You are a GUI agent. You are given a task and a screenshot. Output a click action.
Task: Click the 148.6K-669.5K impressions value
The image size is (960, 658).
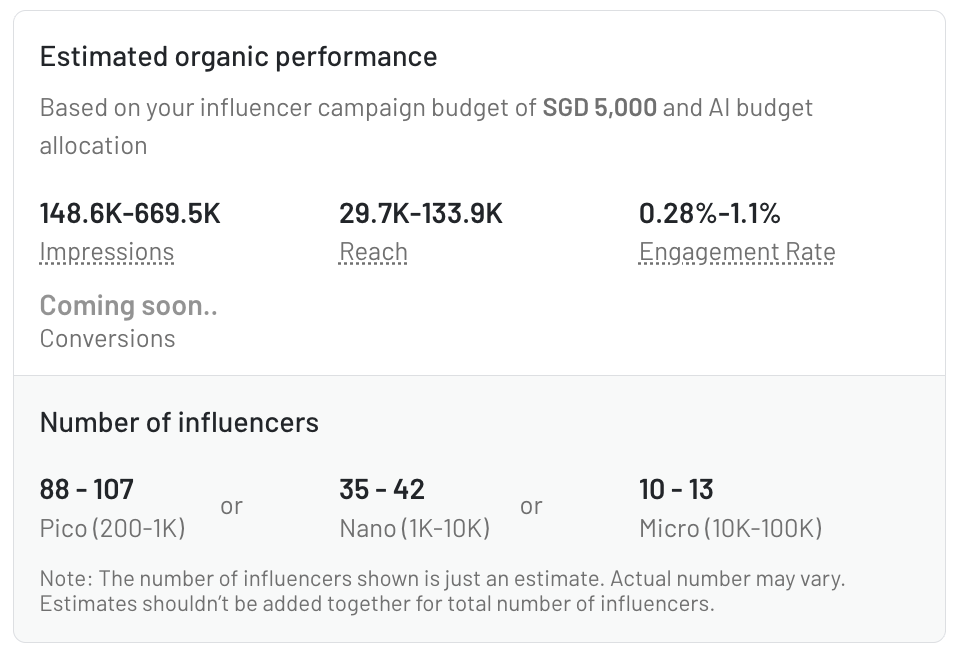point(130,213)
